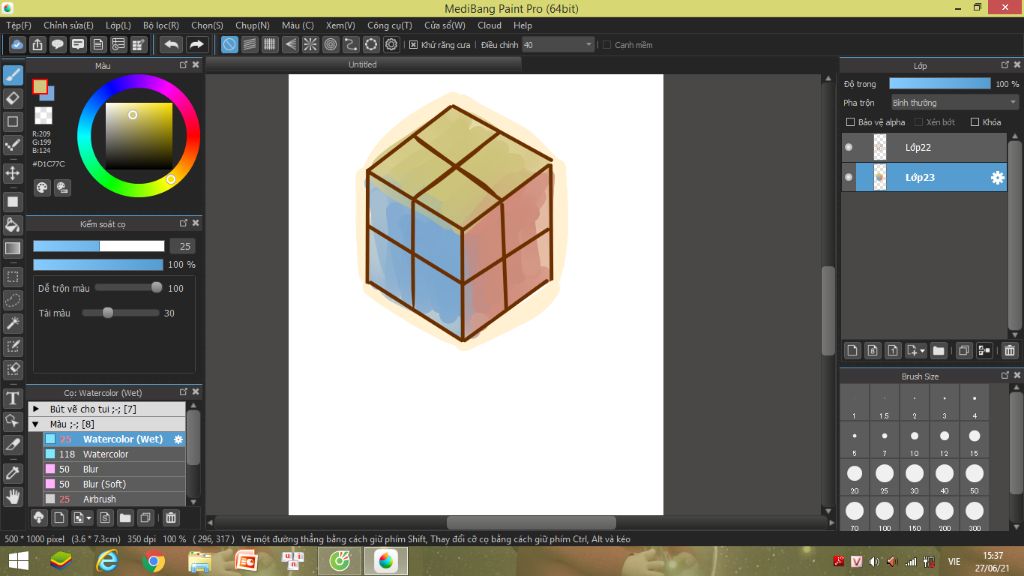Open the Pha trộn blending mode dropdown
The height and width of the screenshot is (576, 1024).
click(954, 103)
